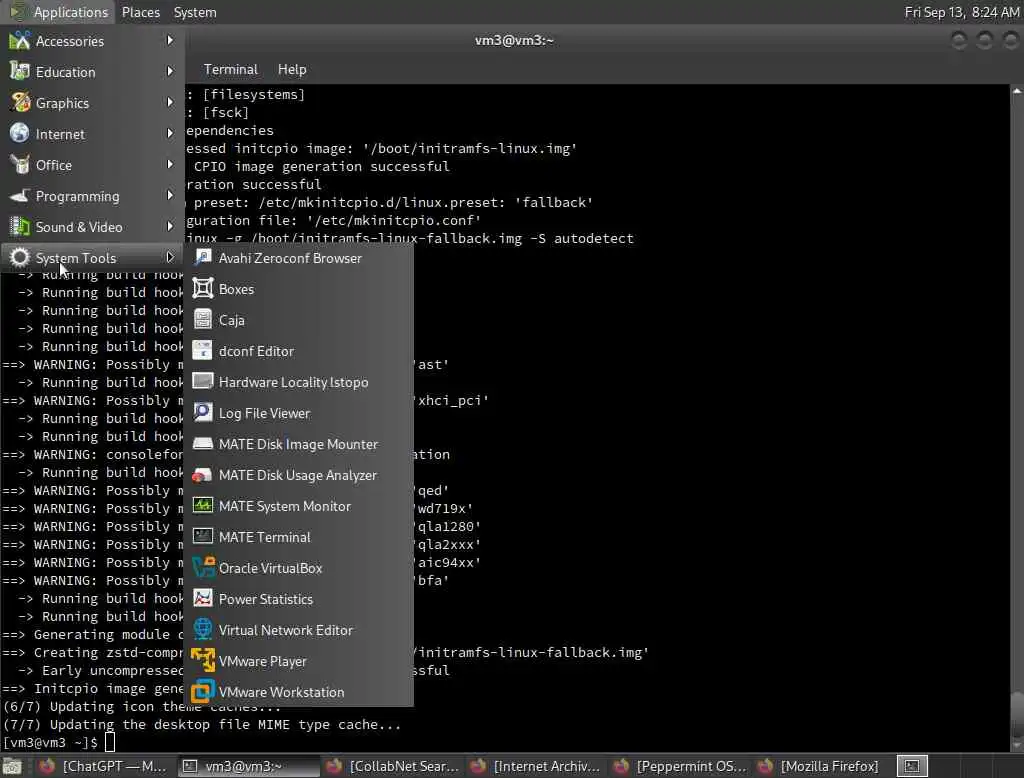Open the Accessories category icon
Image resolution: width=1024 pixels, height=778 pixels.
[x=20, y=41]
